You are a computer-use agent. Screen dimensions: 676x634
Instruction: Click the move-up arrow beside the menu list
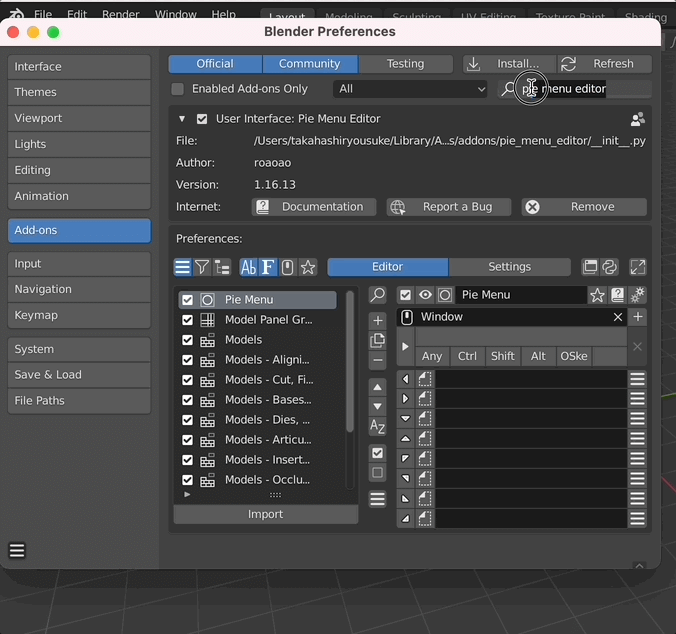[377, 387]
